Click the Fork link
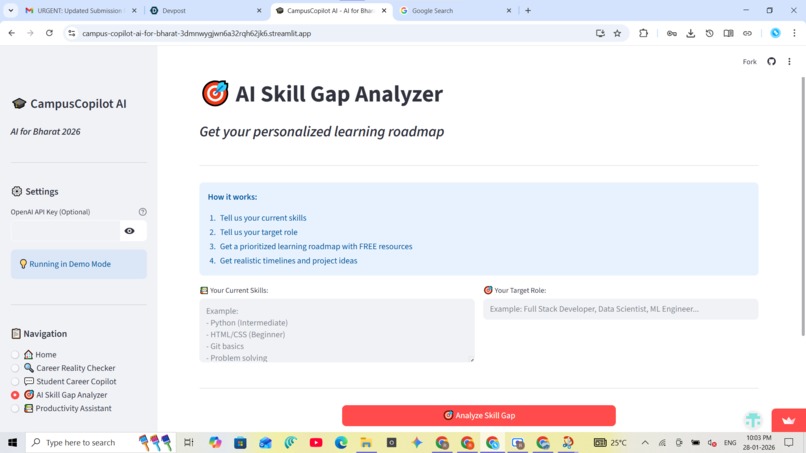The height and width of the screenshot is (453, 806). (749, 62)
